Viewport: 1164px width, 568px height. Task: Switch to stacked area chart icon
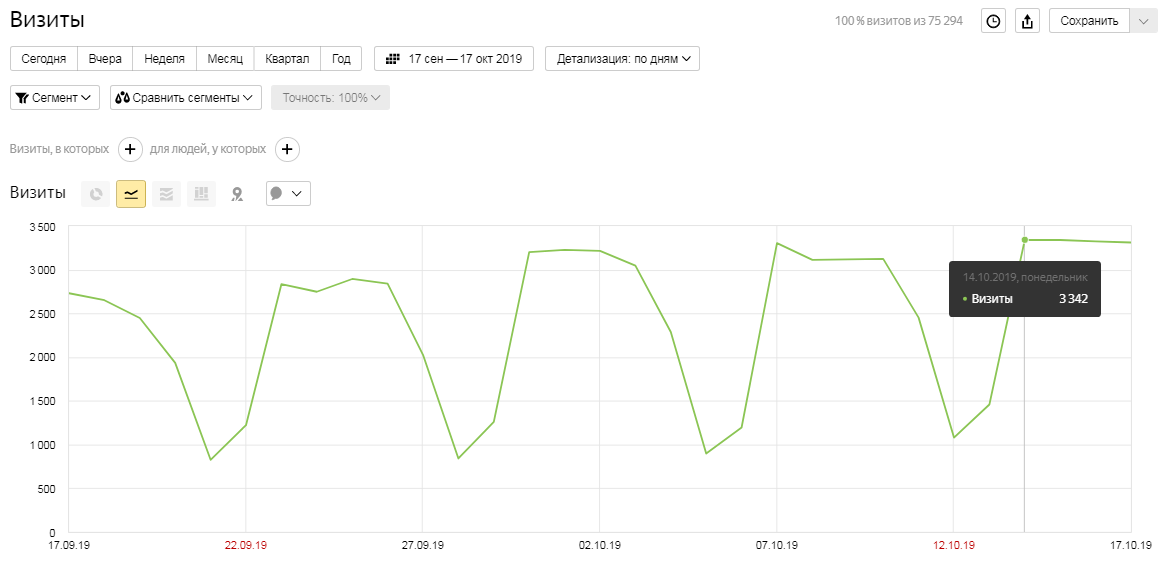click(166, 194)
